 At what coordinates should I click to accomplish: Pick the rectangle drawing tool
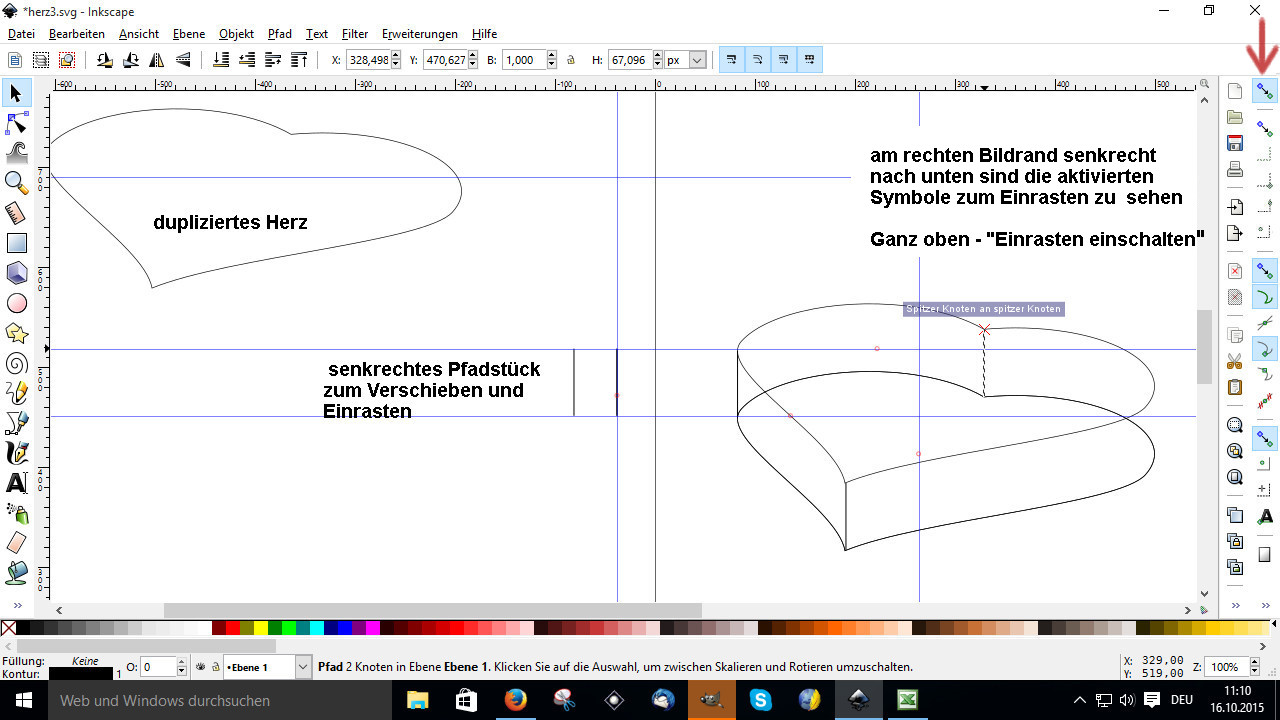[17, 243]
